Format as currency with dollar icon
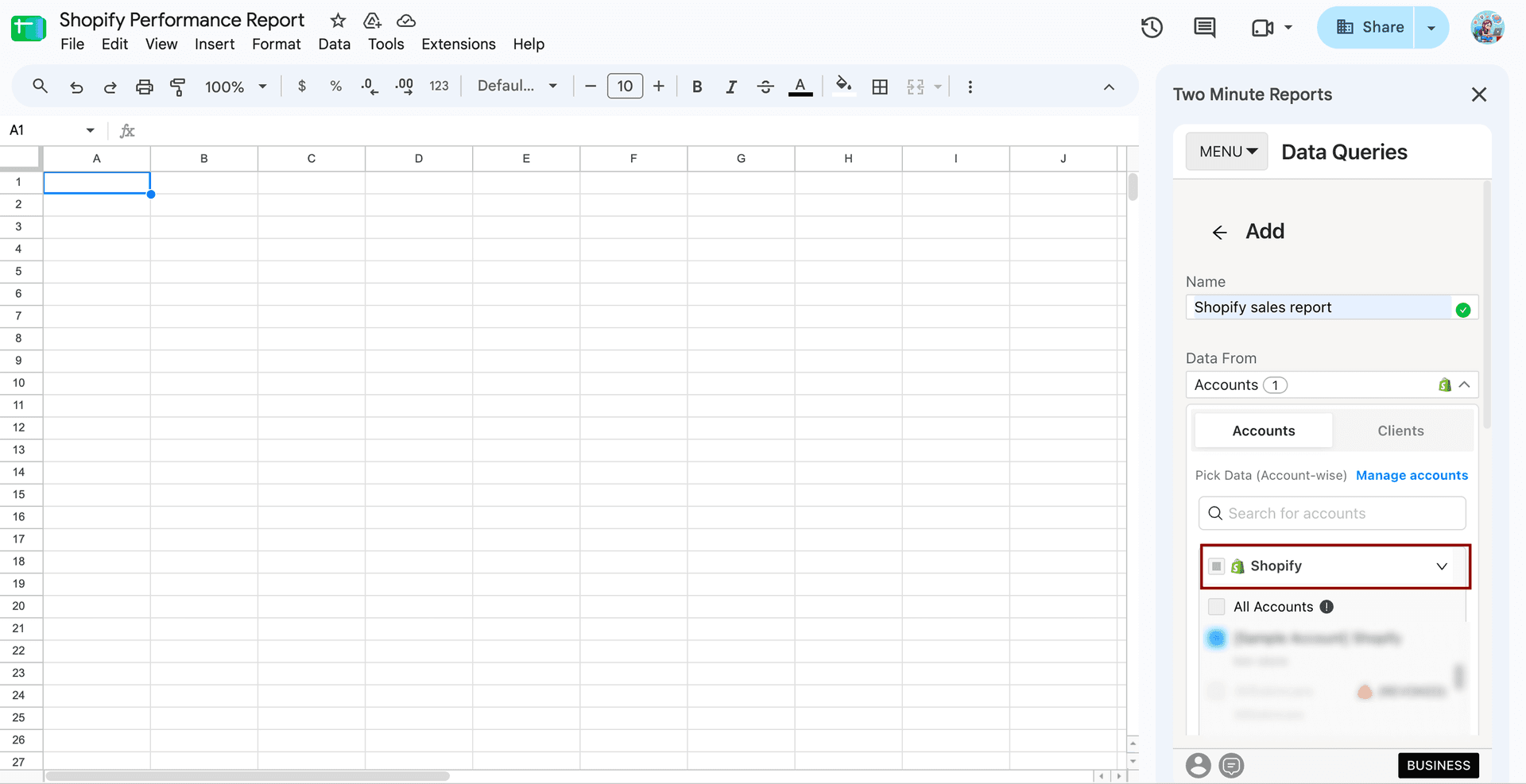This screenshot has width=1526, height=784. click(302, 86)
